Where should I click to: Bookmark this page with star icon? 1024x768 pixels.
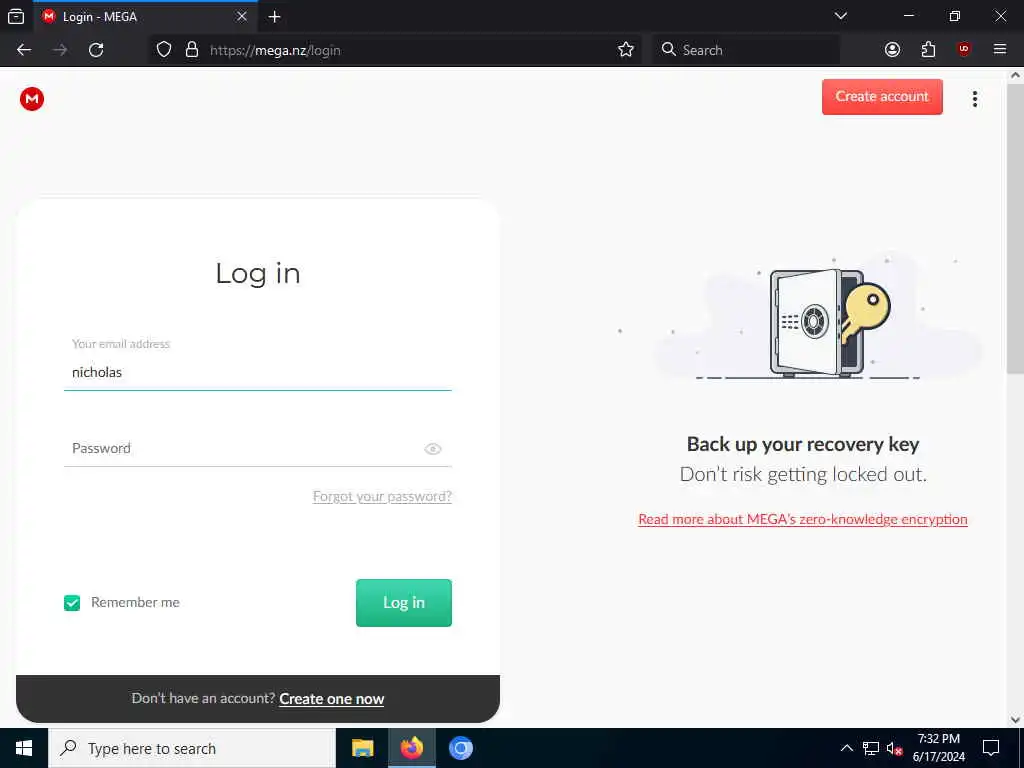click(626, 50)
